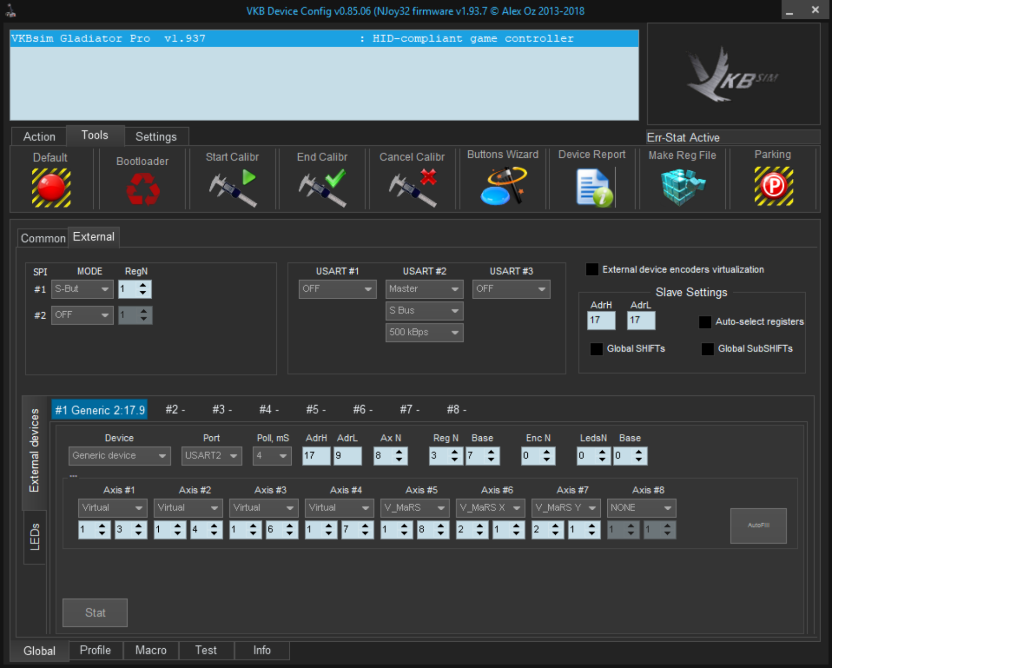
Task: Click the Make Reg File icon
Action: [682, 187]
